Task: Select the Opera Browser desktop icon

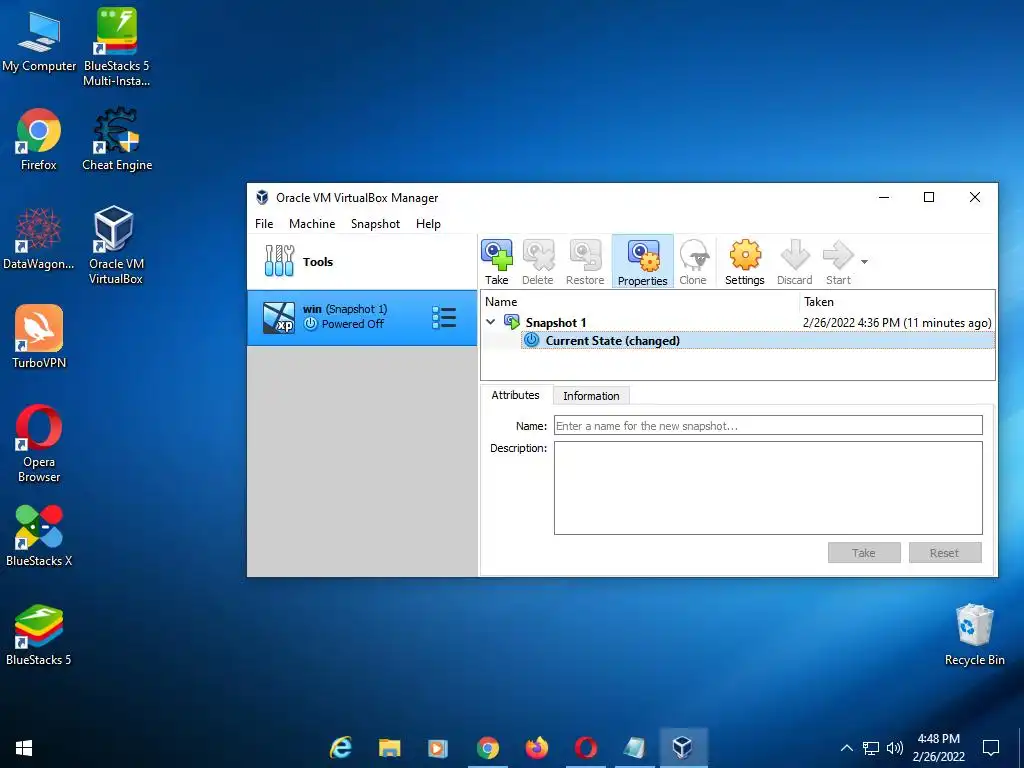Action: (x=39, y=444)
